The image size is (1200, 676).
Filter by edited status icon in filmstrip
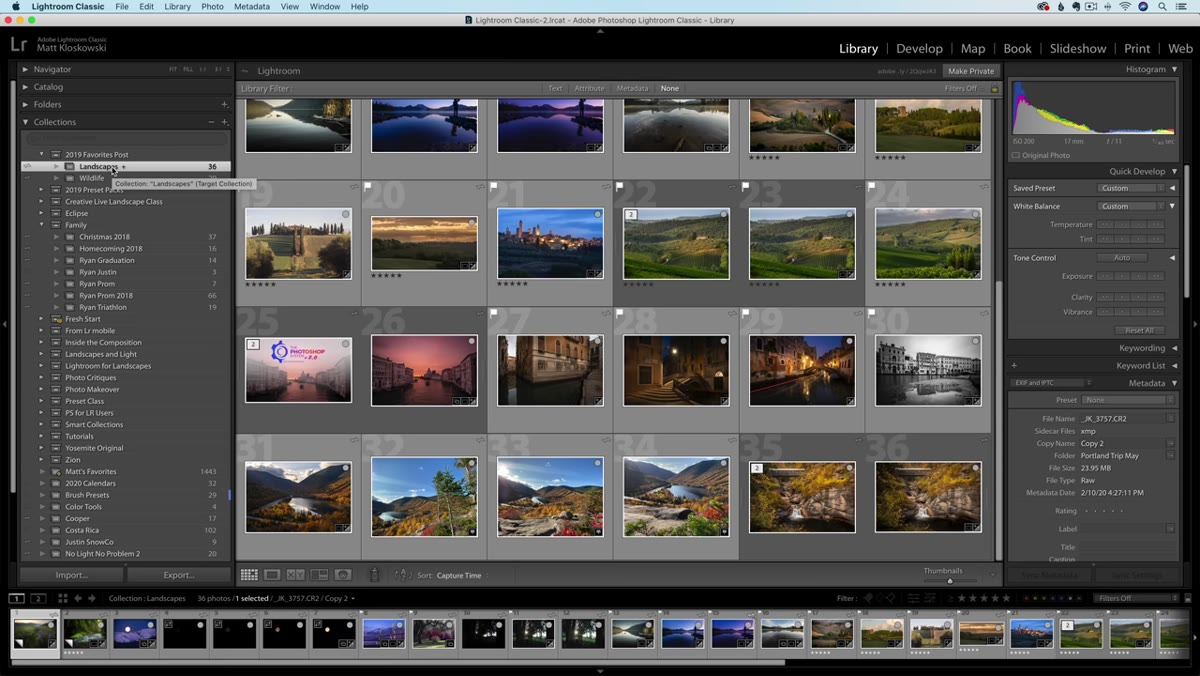coord(913,598)
